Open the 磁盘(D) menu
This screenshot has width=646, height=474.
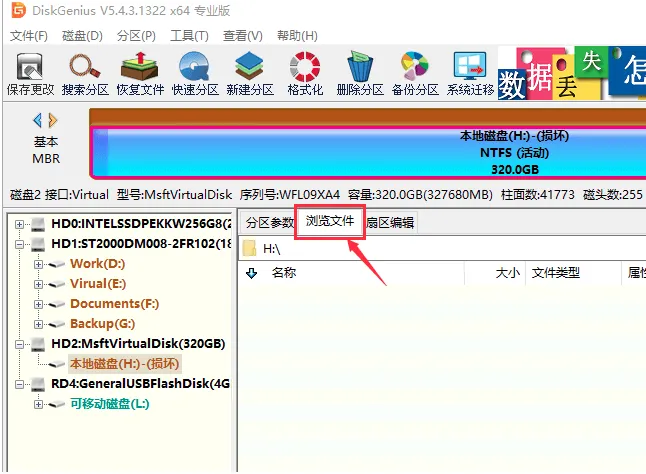[x=82, y=36]
